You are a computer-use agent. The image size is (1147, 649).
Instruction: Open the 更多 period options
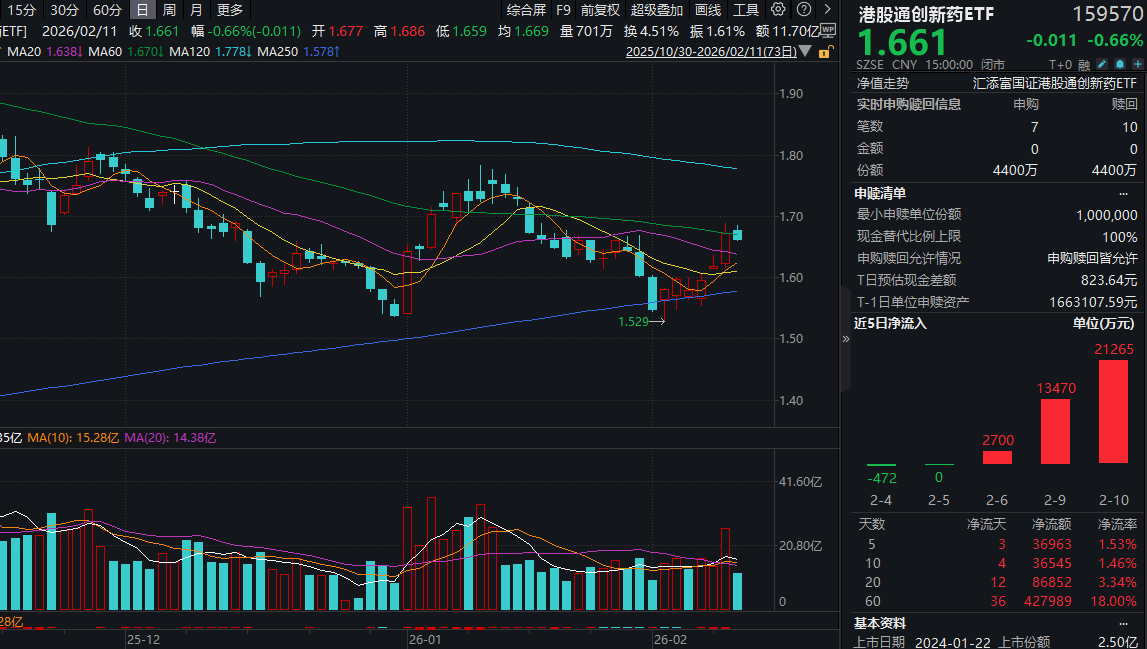pyautogui.click(x=229, y=10)
